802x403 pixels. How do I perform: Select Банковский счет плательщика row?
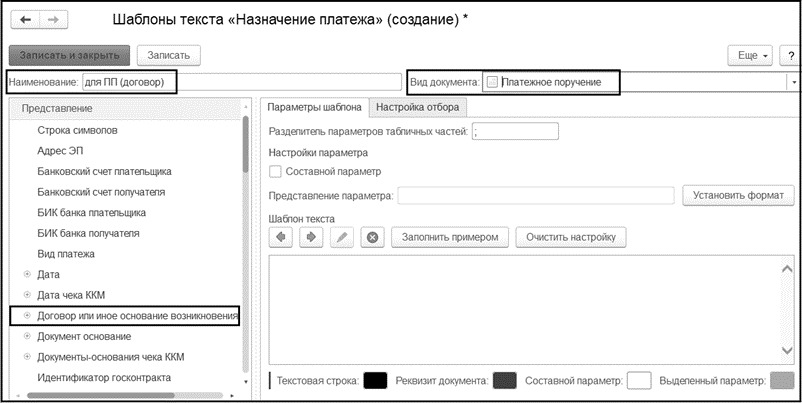[126, 171]
